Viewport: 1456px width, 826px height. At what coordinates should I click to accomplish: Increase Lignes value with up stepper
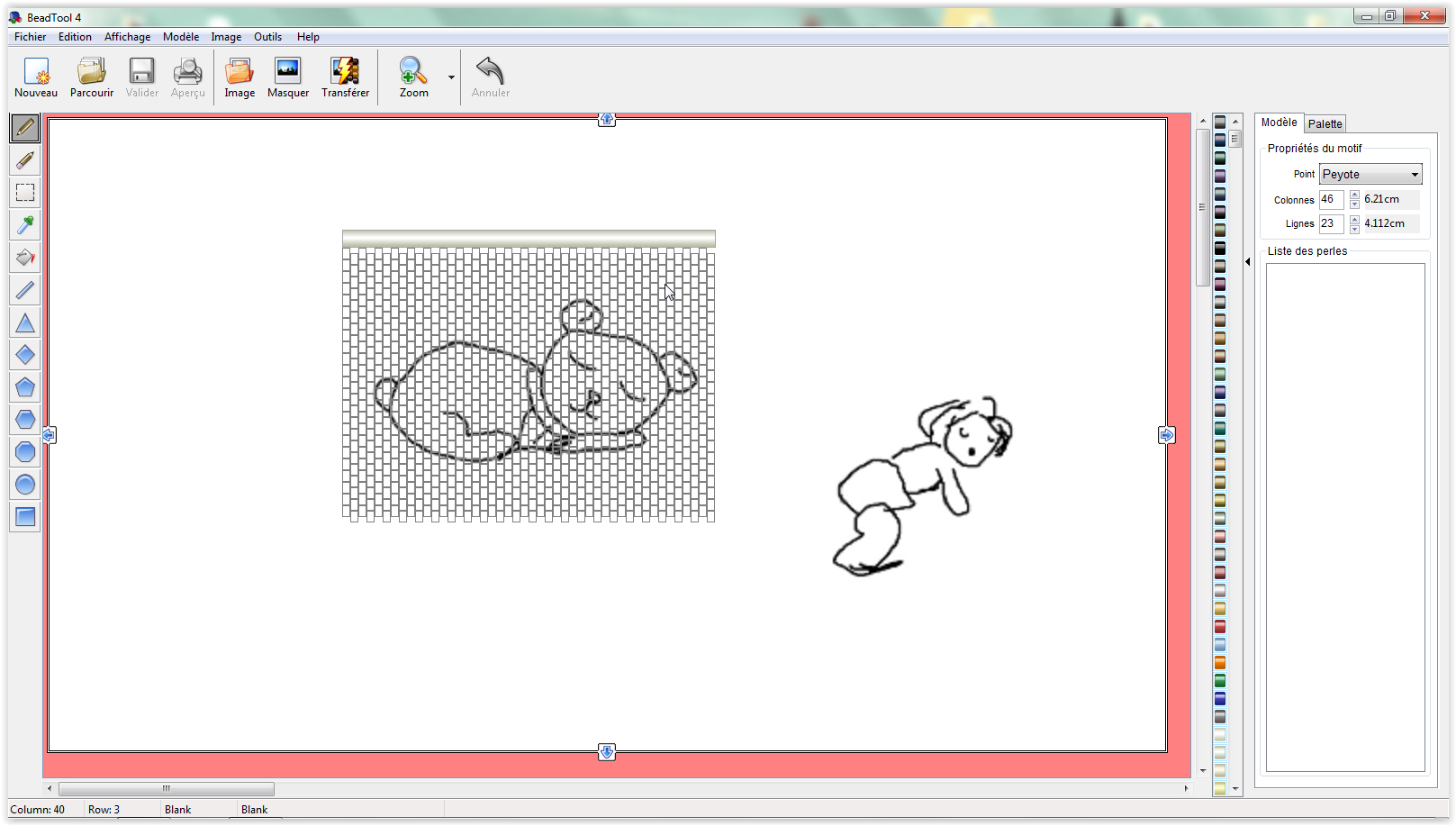point(1354,219)
